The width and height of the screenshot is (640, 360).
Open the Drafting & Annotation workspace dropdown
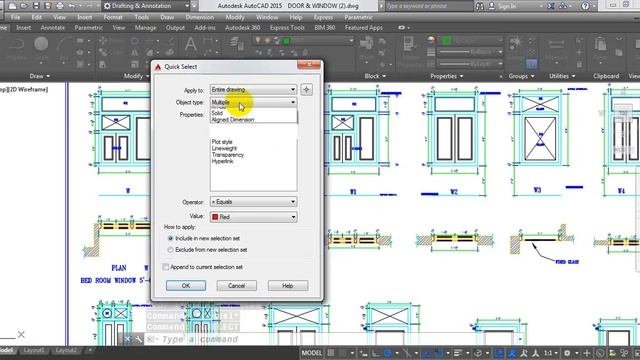pyautogui.click(x=146, y=6)
